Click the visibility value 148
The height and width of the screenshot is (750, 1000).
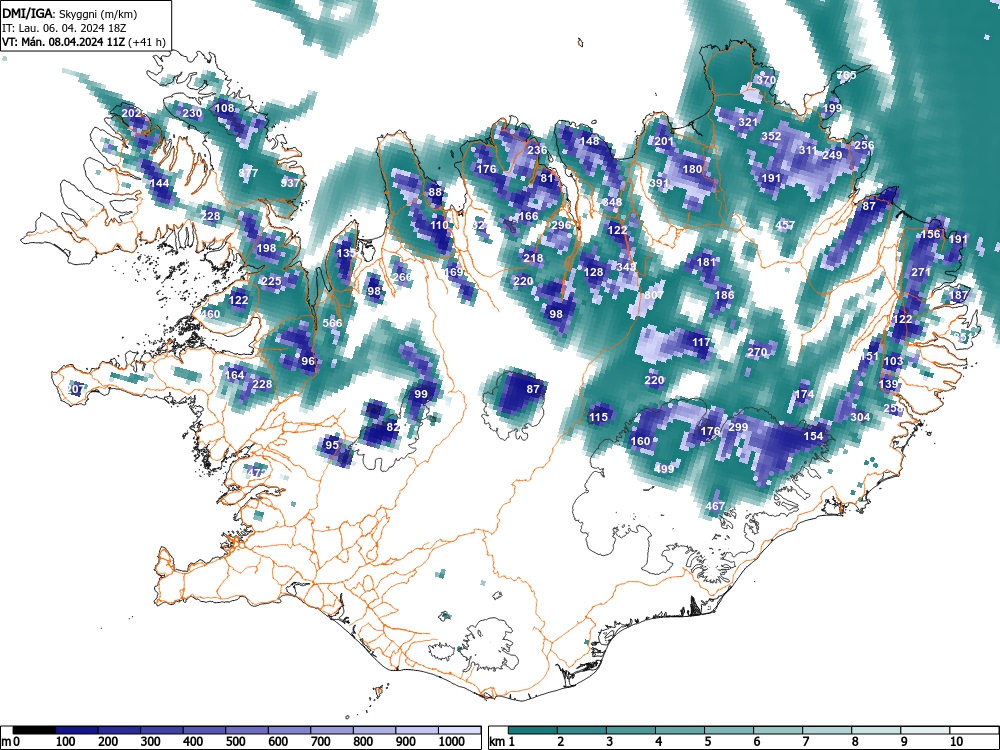(x=589, y=141)
